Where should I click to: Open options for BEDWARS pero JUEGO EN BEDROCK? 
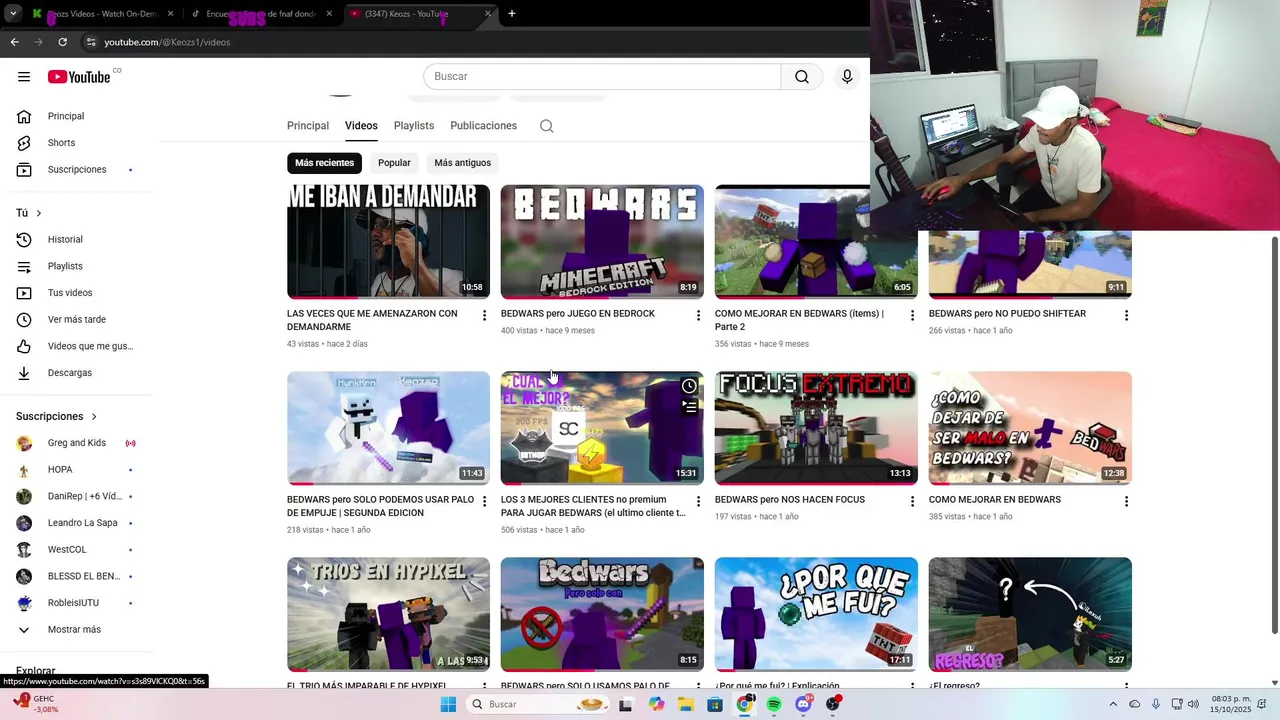point(698,316)
